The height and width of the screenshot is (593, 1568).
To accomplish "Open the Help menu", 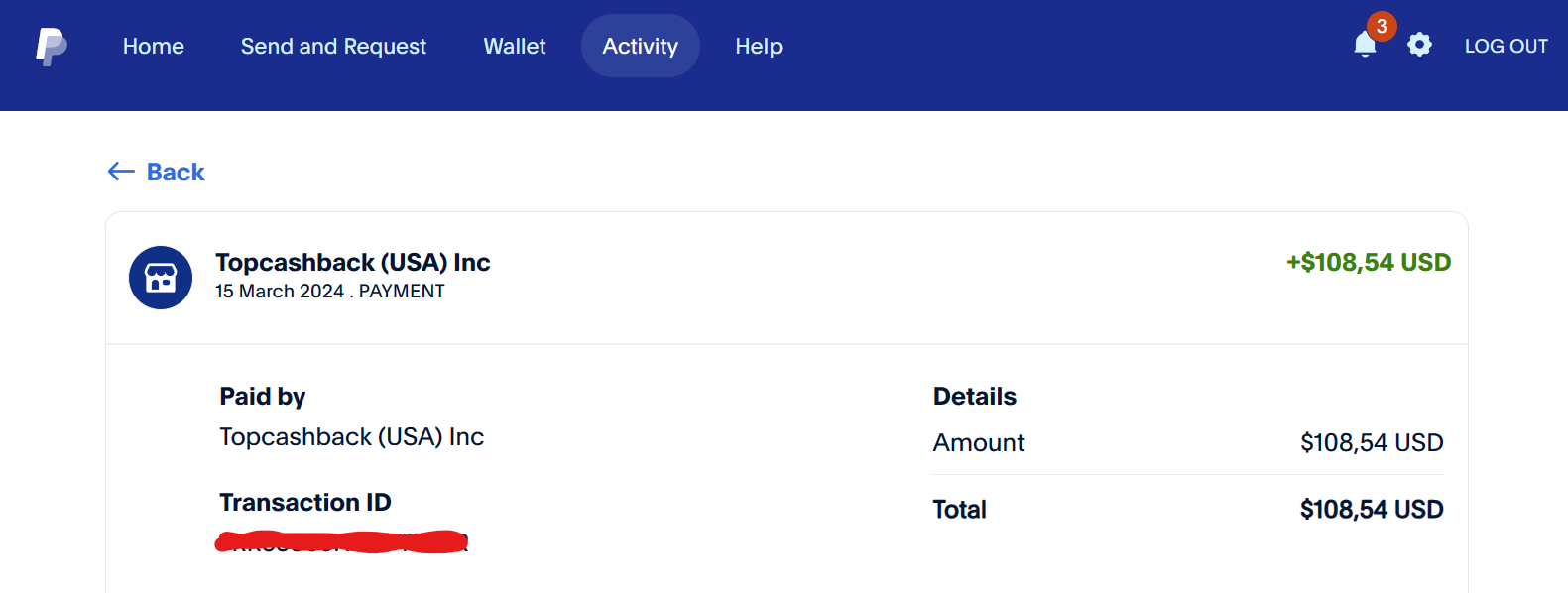I will tap(759, 47).
